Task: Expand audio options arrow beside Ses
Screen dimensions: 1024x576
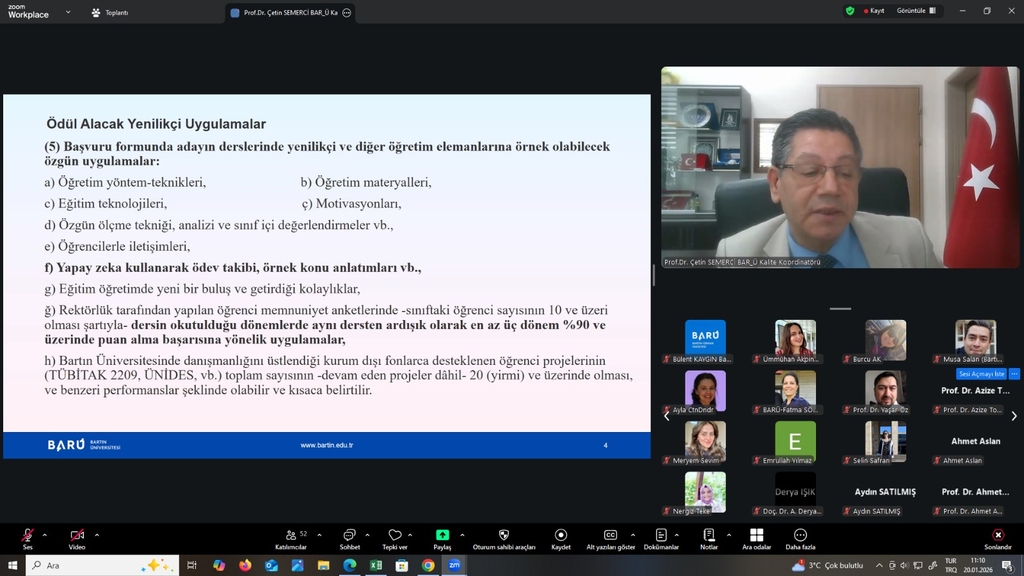Action: (x=45, y=534)
